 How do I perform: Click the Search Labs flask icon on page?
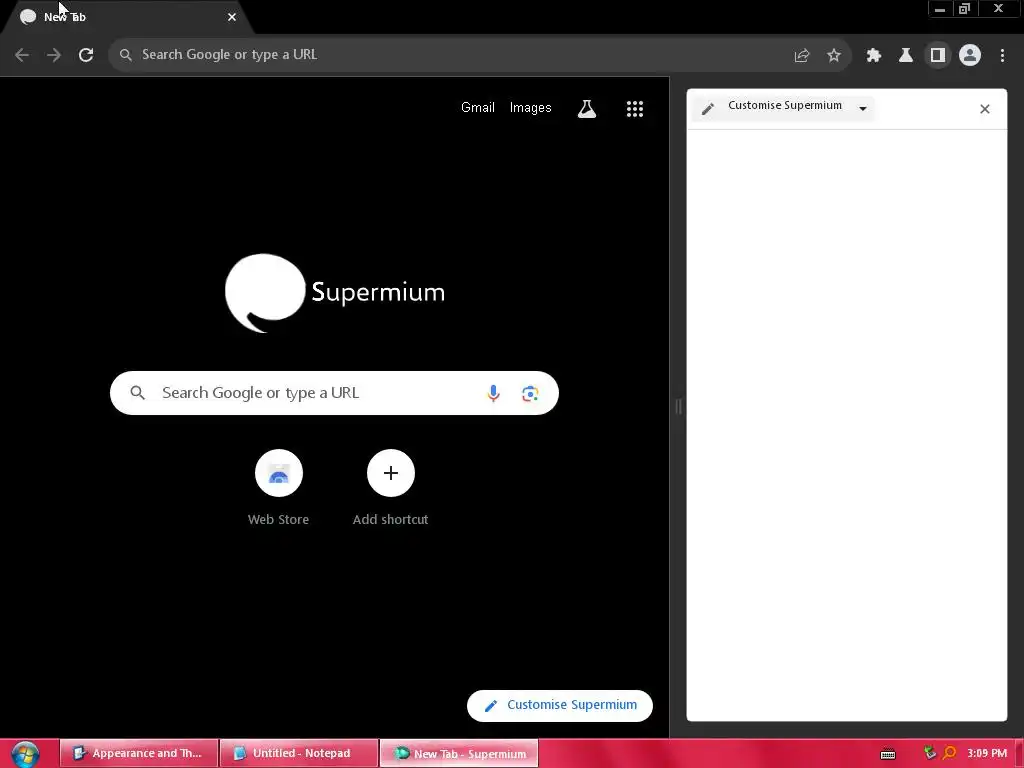[x=587, y=108]
